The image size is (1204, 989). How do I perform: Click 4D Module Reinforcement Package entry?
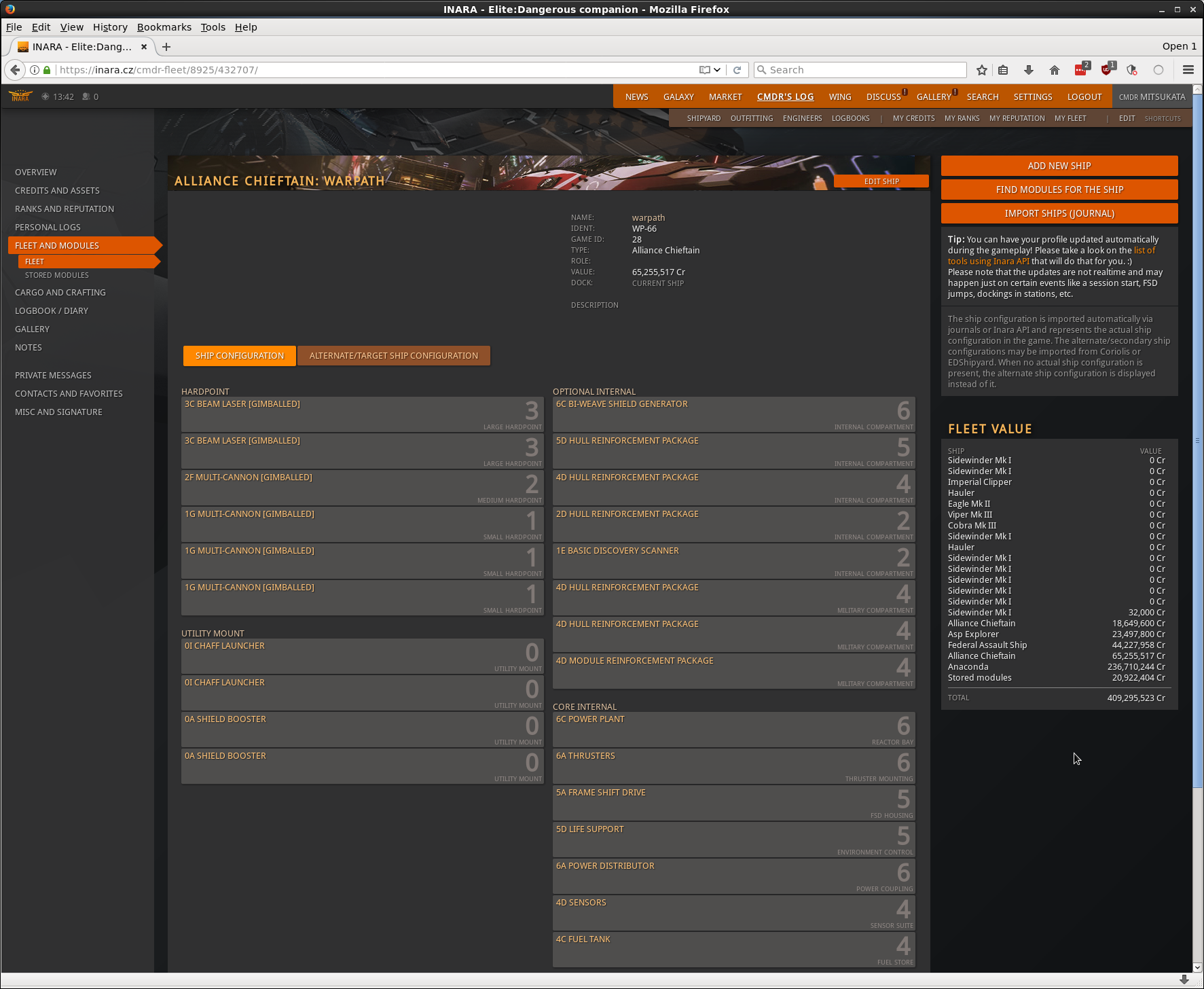(x=734, y=671)
